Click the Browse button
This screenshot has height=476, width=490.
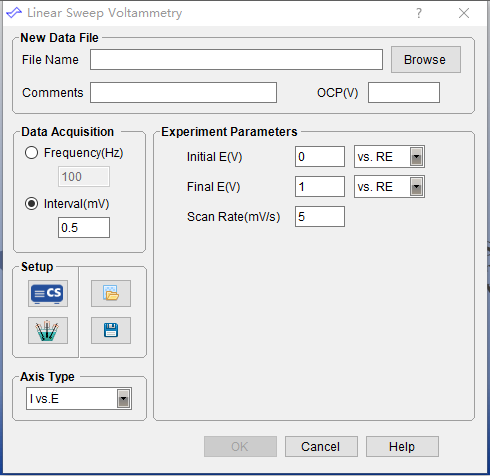426,60
